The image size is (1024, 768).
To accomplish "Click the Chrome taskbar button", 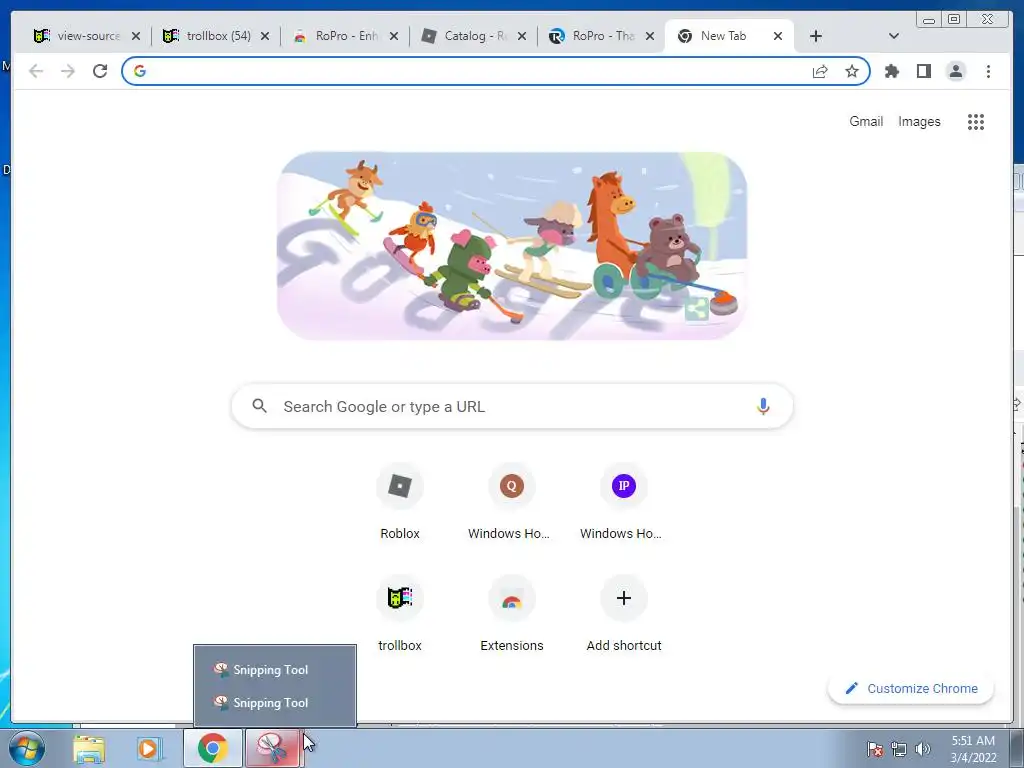I will [212, 748].
